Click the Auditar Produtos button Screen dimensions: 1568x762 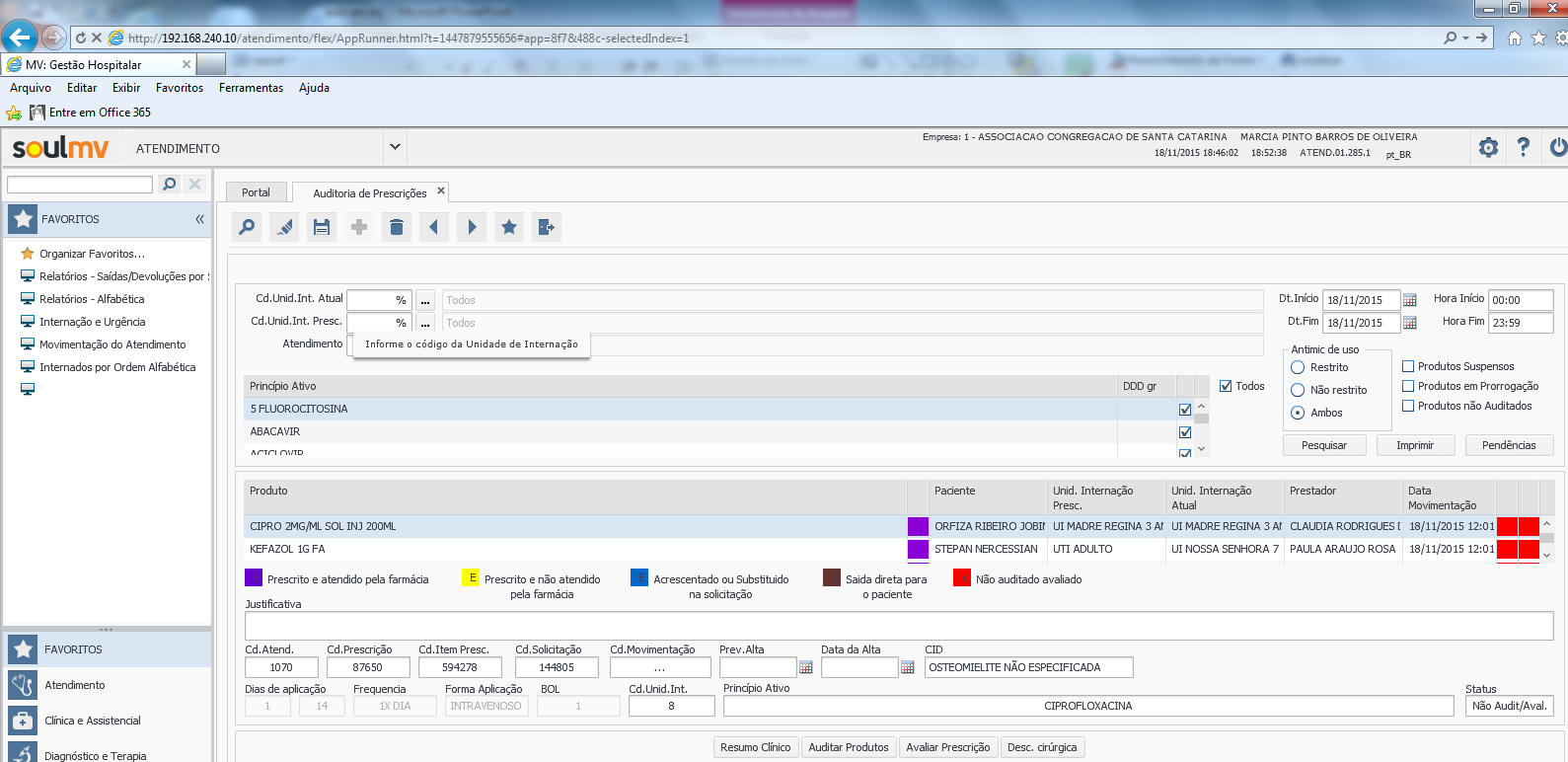(x=849, y=747)
